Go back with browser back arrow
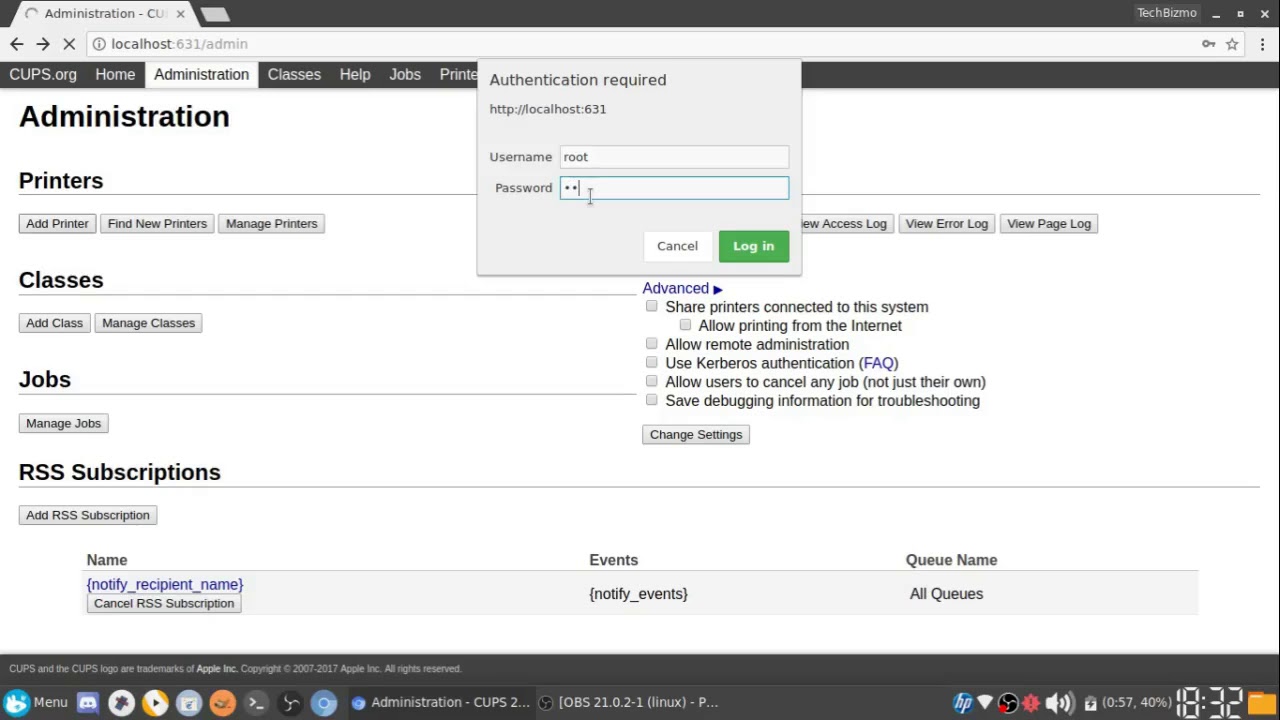Screen dimensions: 1280x720 (17, 44)
